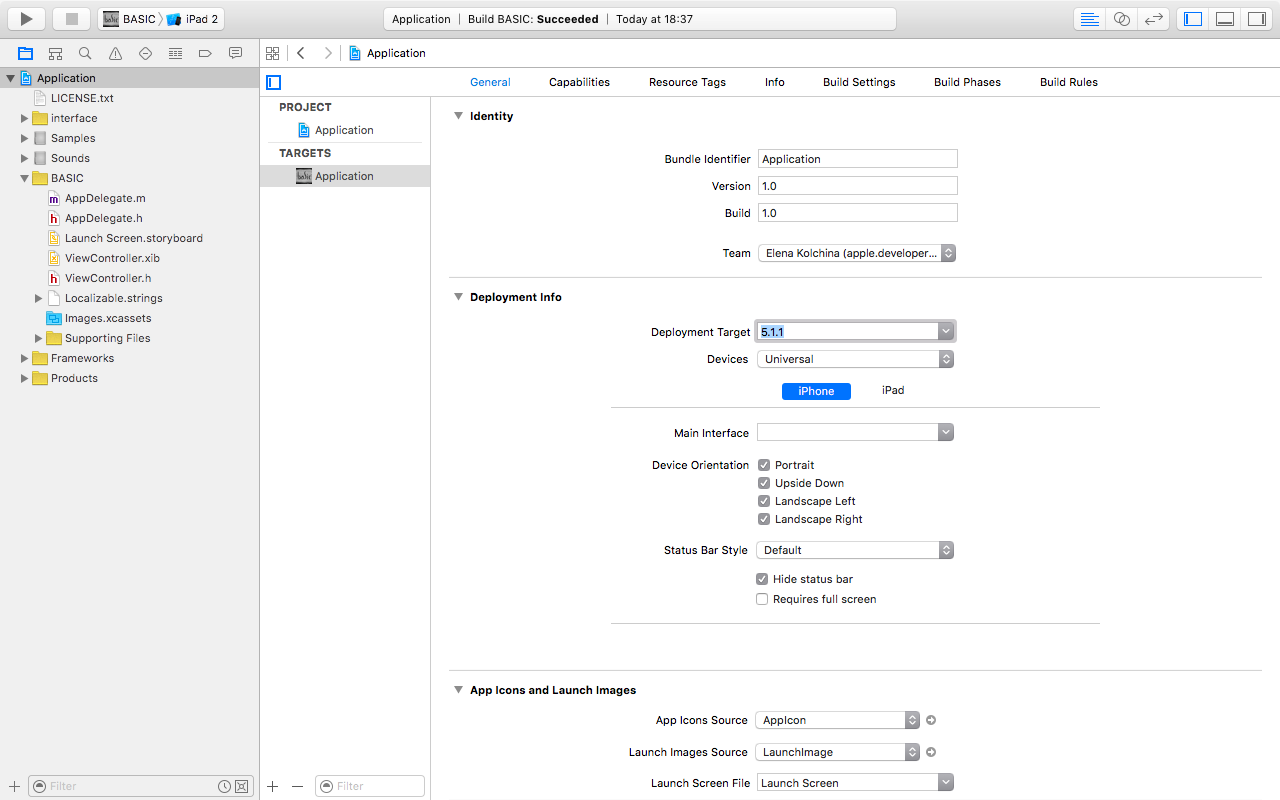Show the debug area
Screen dimensions: 1280x800
tap(1224, 19)
